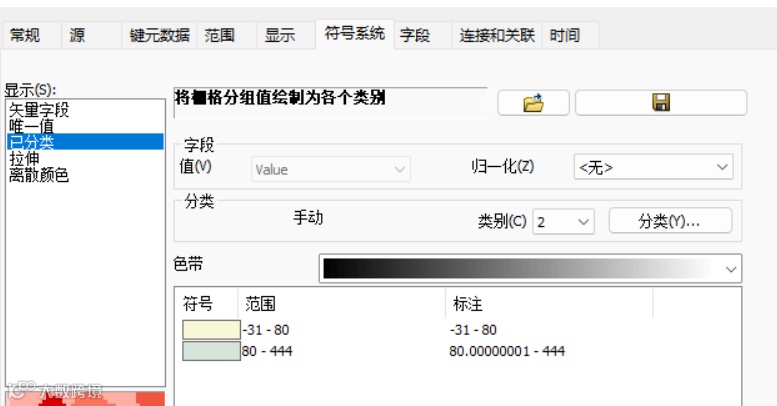Select 唯一值 renderer option

tap(31, 126)
